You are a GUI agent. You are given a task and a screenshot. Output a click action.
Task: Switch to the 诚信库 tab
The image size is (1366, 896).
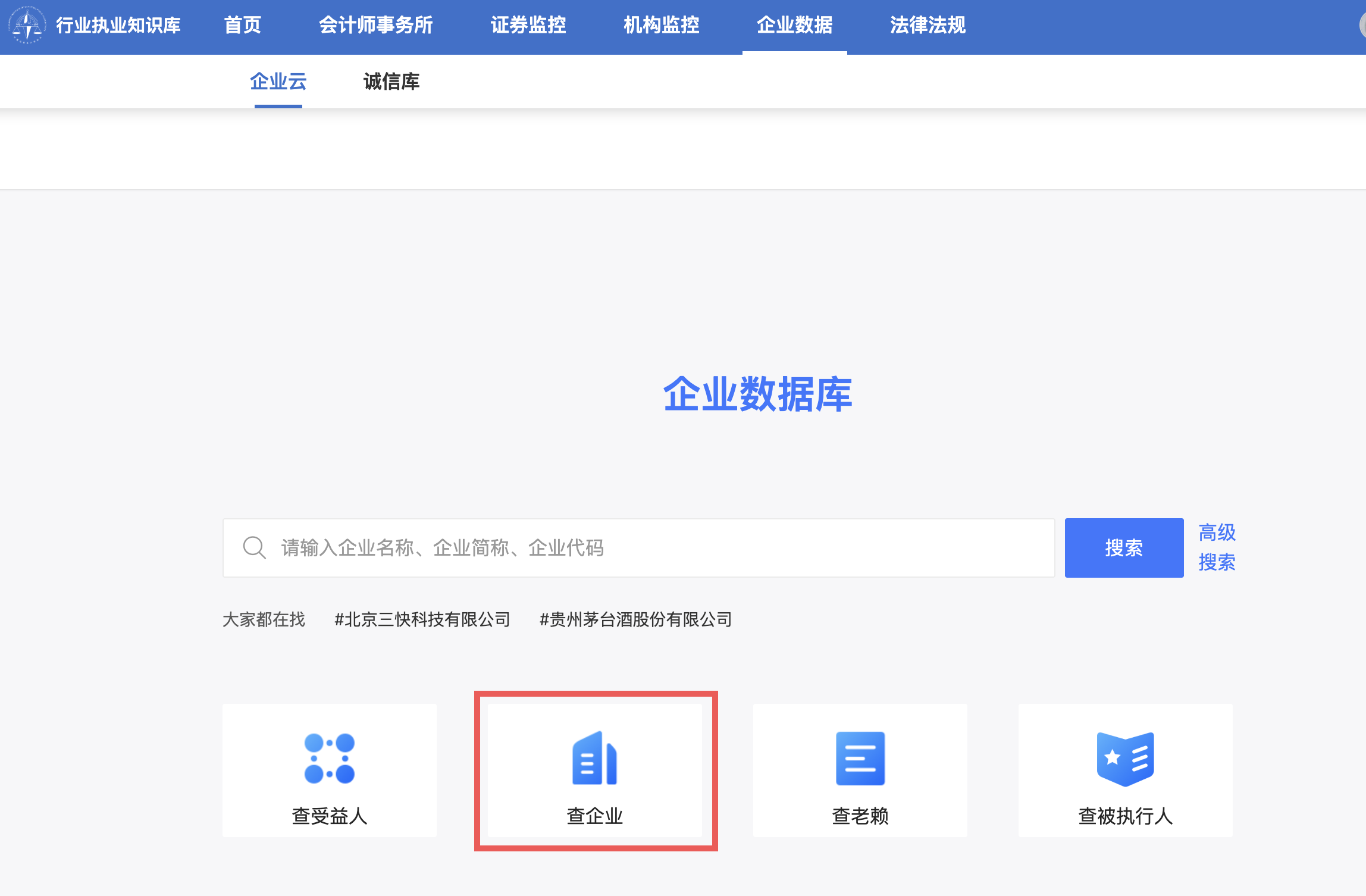[x=391, y=82]
